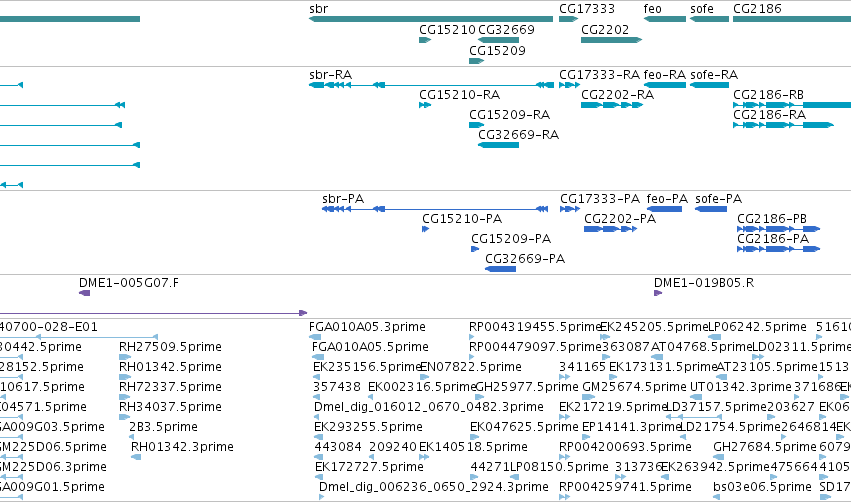Screen dimensions: 851x502
Task: Click RP004200693.5prime EST label
Action: pyautogui.click(x=625, y=447)
